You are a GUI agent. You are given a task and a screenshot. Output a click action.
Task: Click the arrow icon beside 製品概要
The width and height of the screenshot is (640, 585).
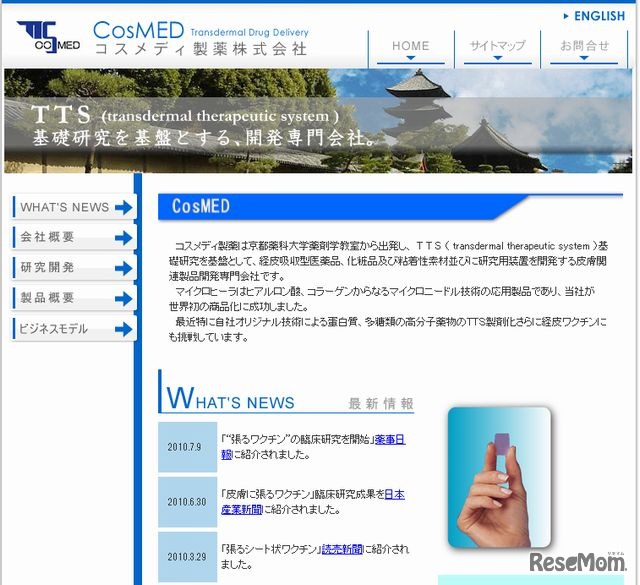[124, 299]
